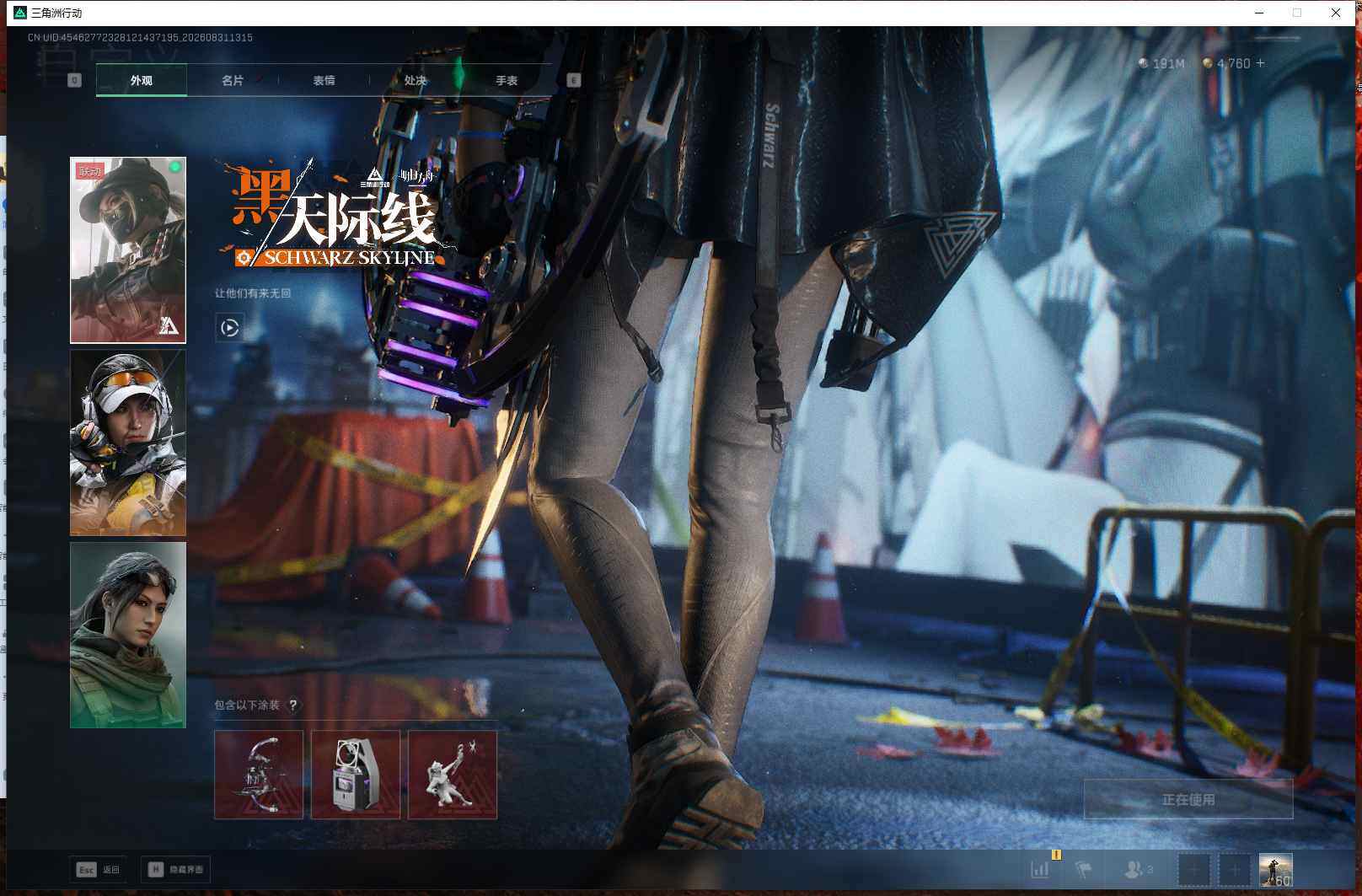Click the 正在使用 button

coord(1188,799)
